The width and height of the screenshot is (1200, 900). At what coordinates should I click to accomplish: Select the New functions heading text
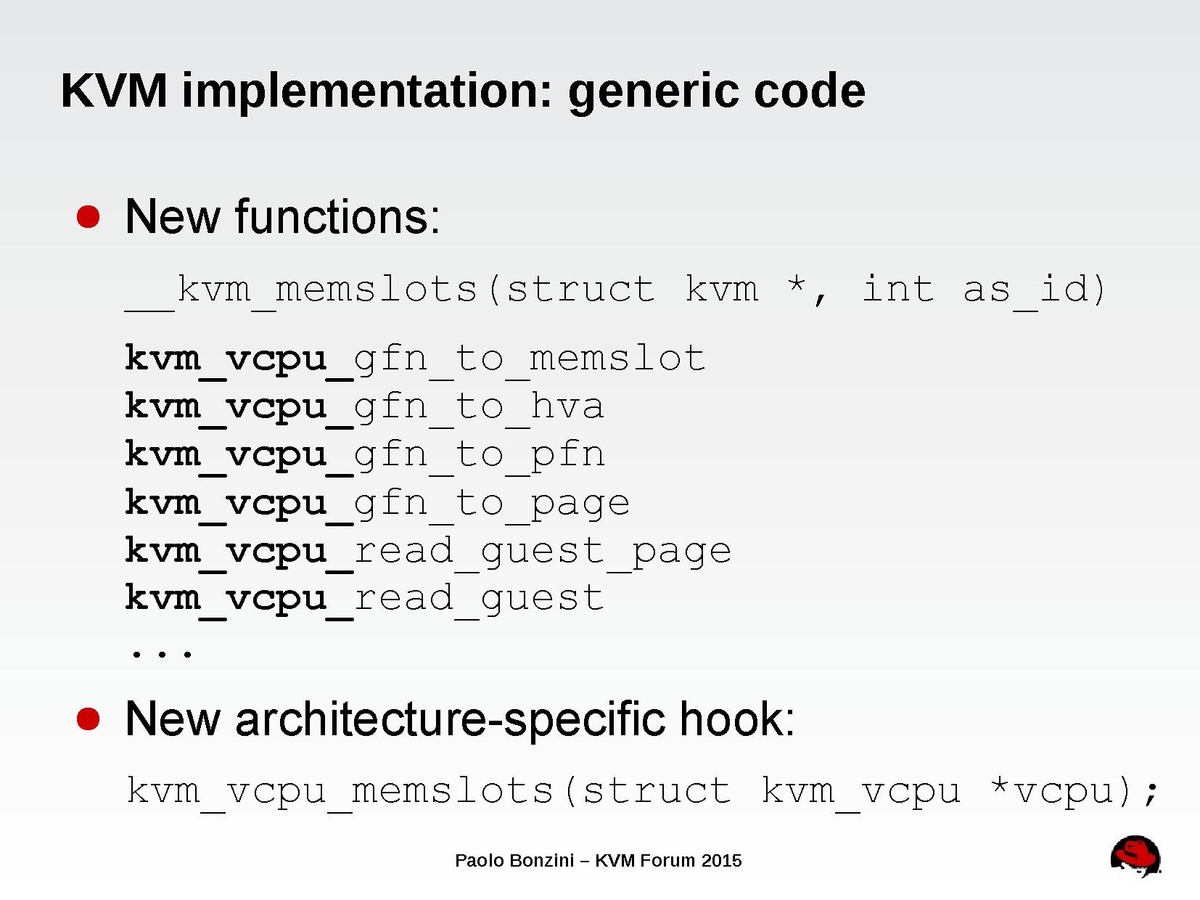[282, 217]
